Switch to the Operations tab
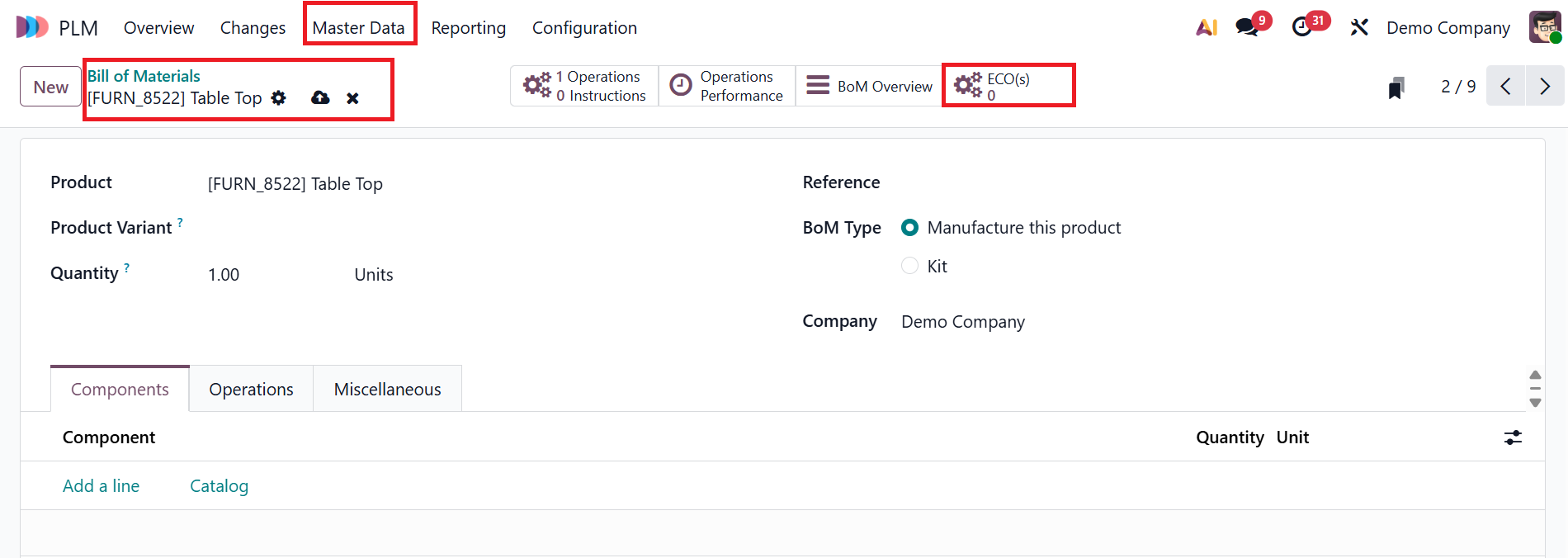 250,388
